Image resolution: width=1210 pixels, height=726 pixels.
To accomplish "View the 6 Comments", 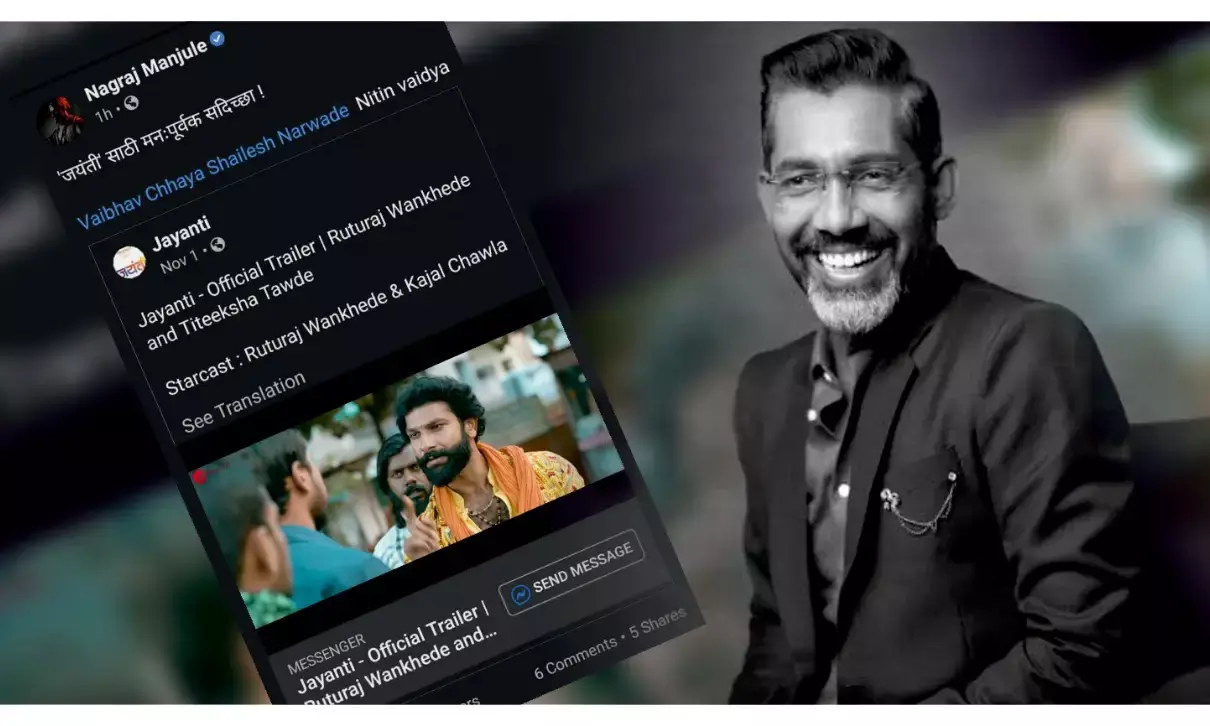I will (575, 656).
